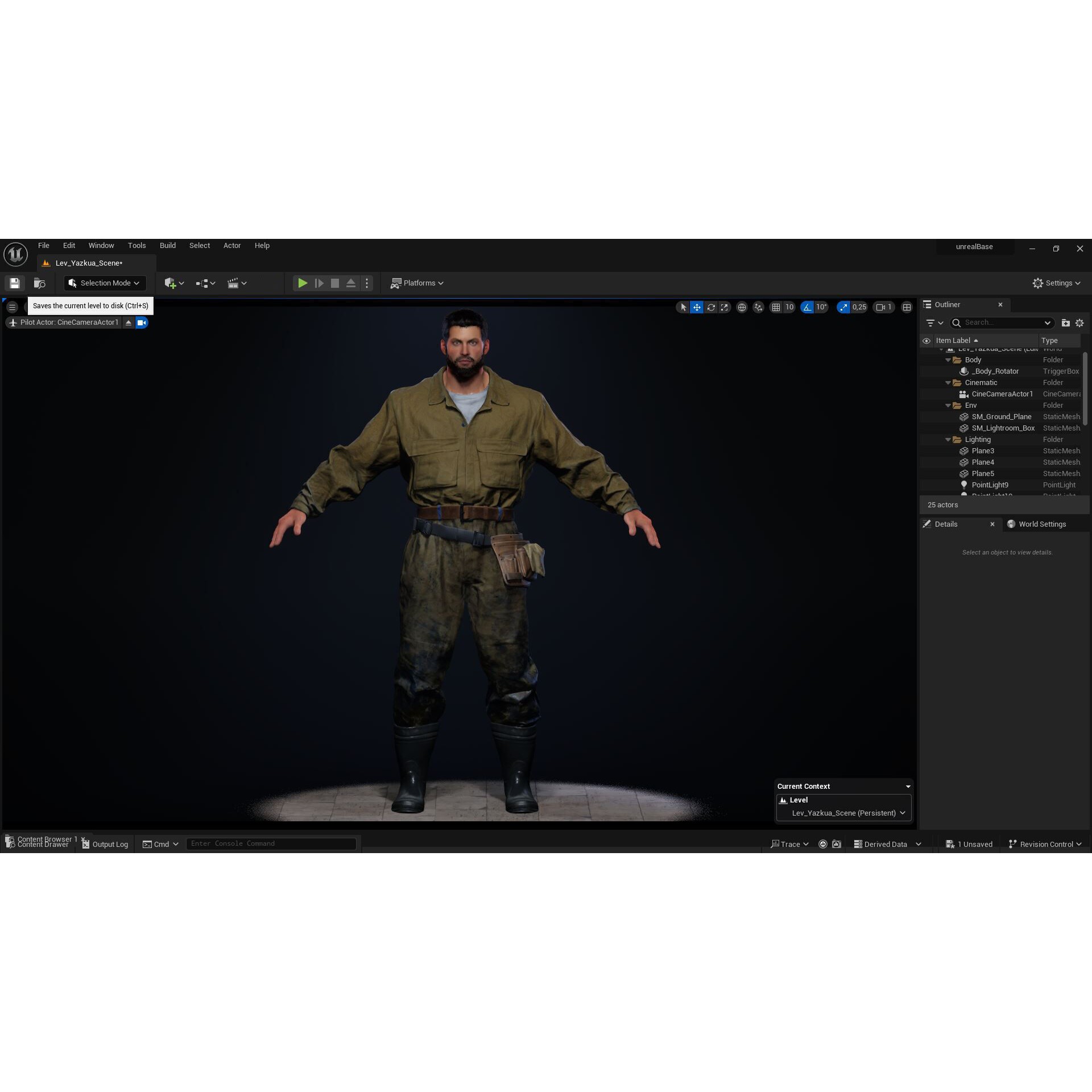Collapse the Cinematic folder

[x=948, y=383]
